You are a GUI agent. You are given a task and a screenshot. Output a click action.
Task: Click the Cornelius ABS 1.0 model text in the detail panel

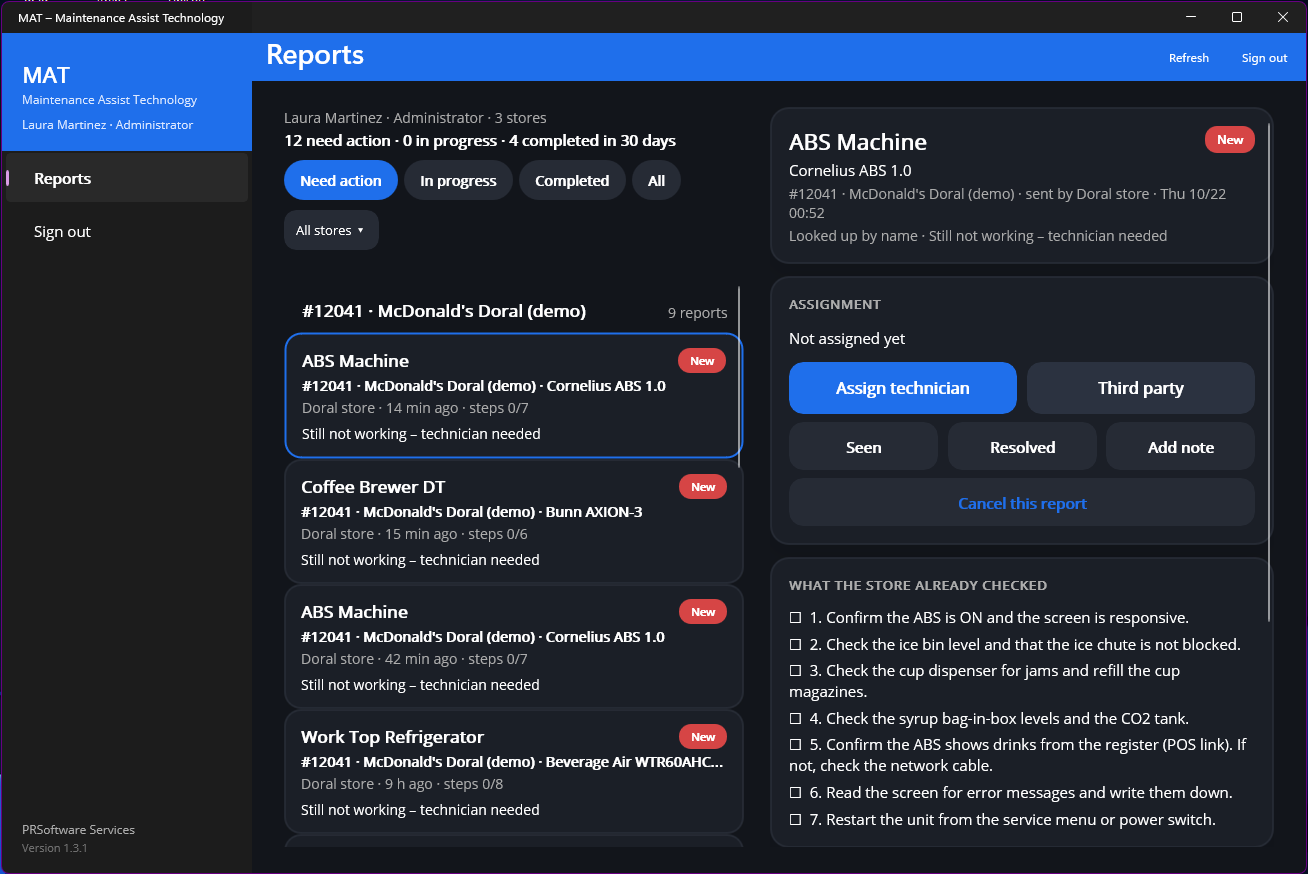click(850, 171)
